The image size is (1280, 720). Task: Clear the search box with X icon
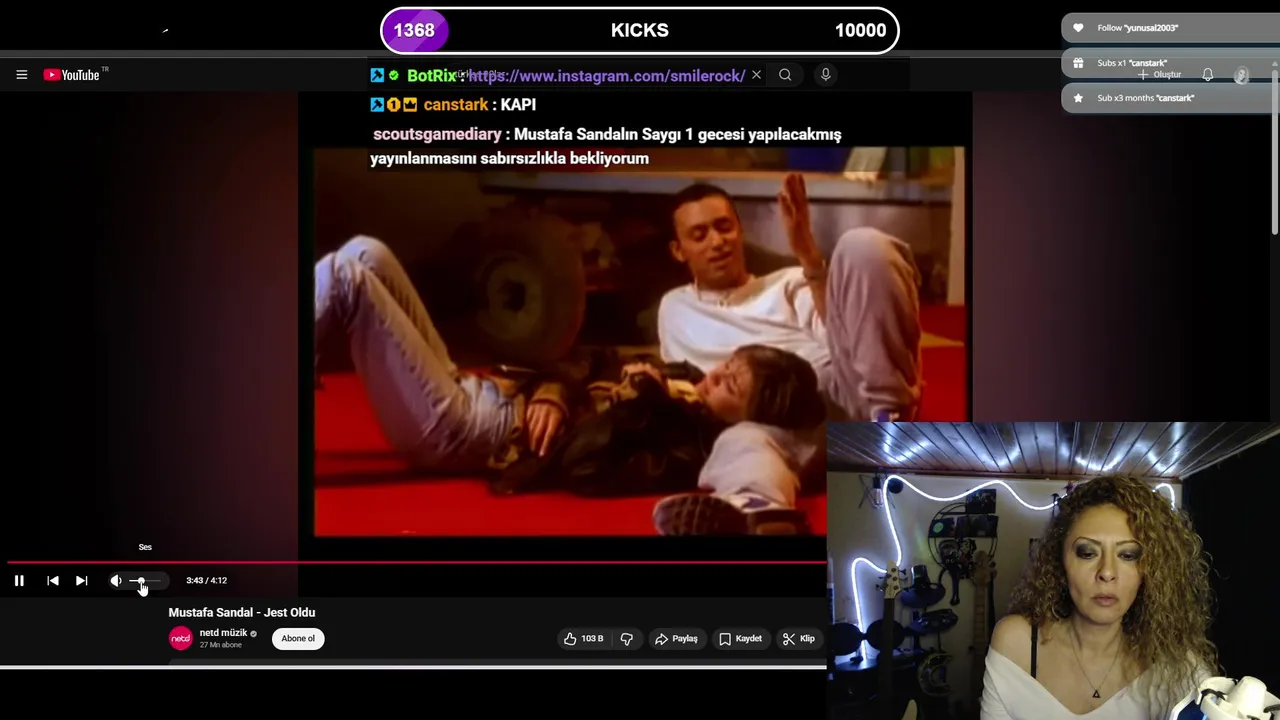pyautogui.click(x=756, y=75)
